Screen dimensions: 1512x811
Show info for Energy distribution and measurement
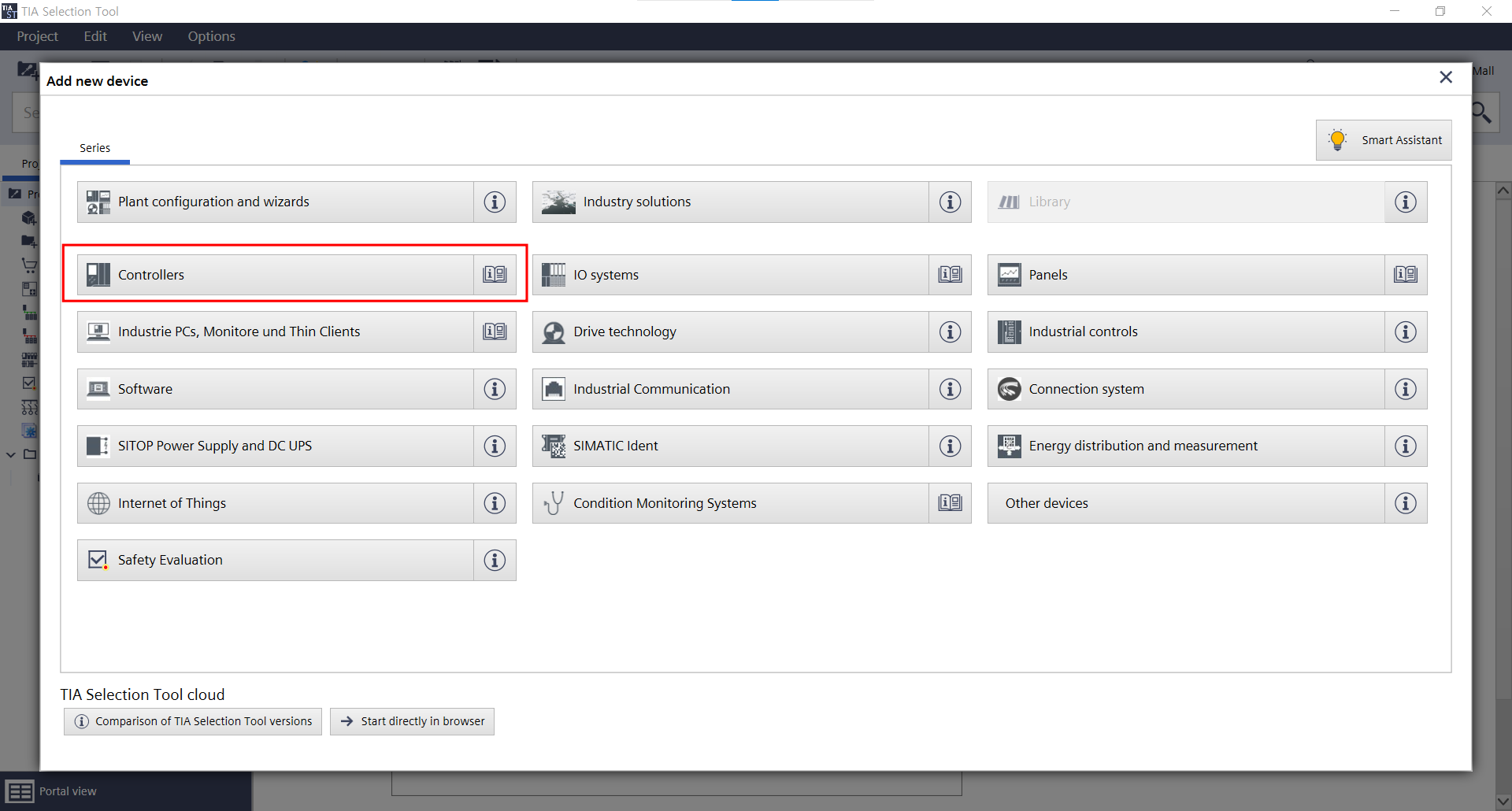click(x=1406, y=446)
